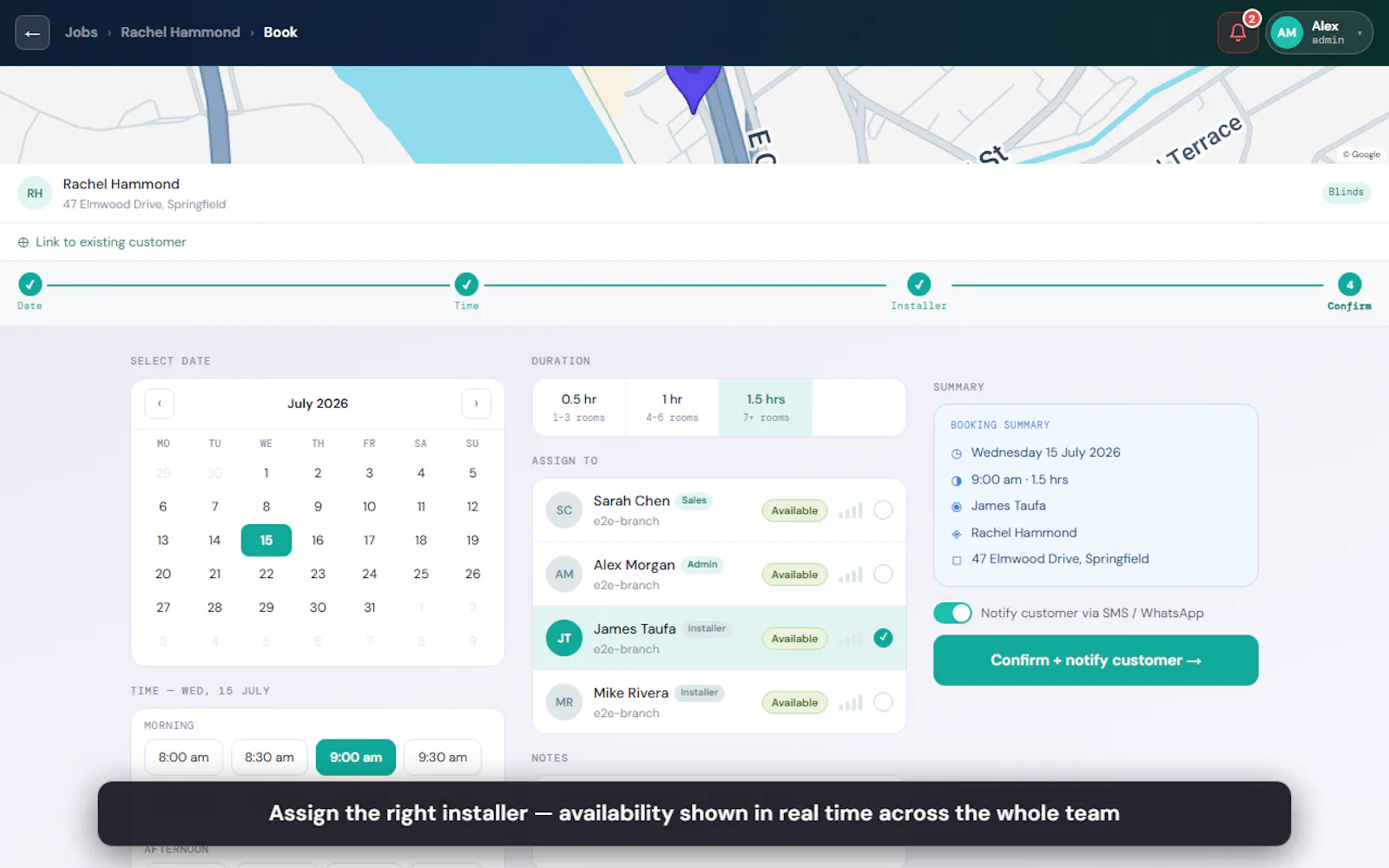Click the AM user avatar
Image resolution: width=1389 pixels, height=868 pixels.
[1287, 33]
